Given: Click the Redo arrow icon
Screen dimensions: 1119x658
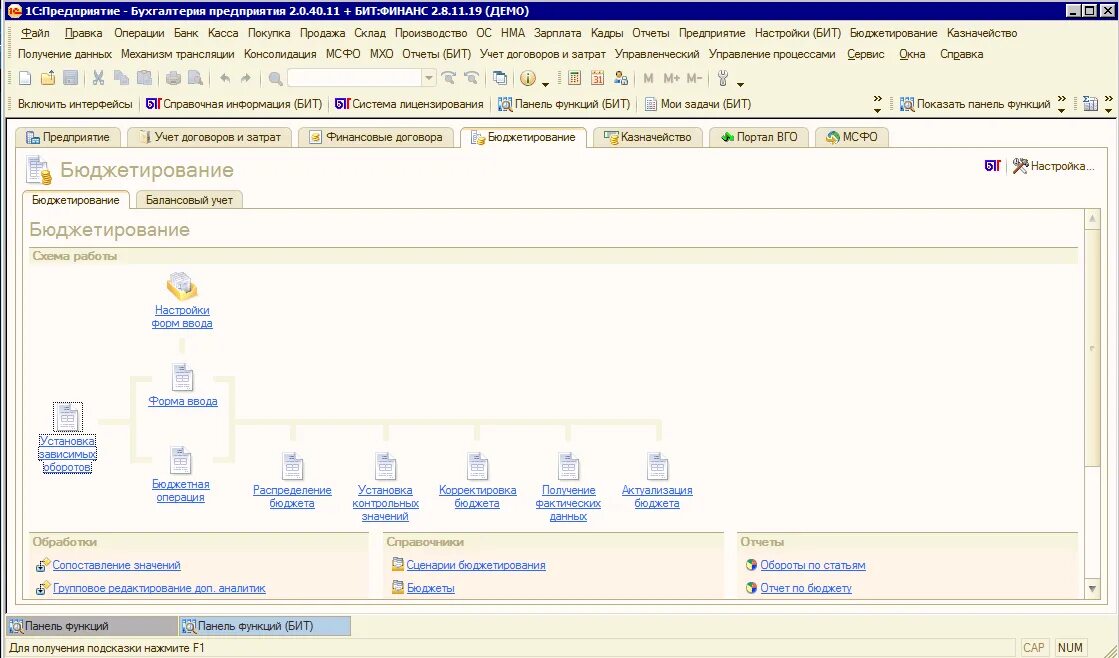Looking at the screenshot, I should 246,79.
